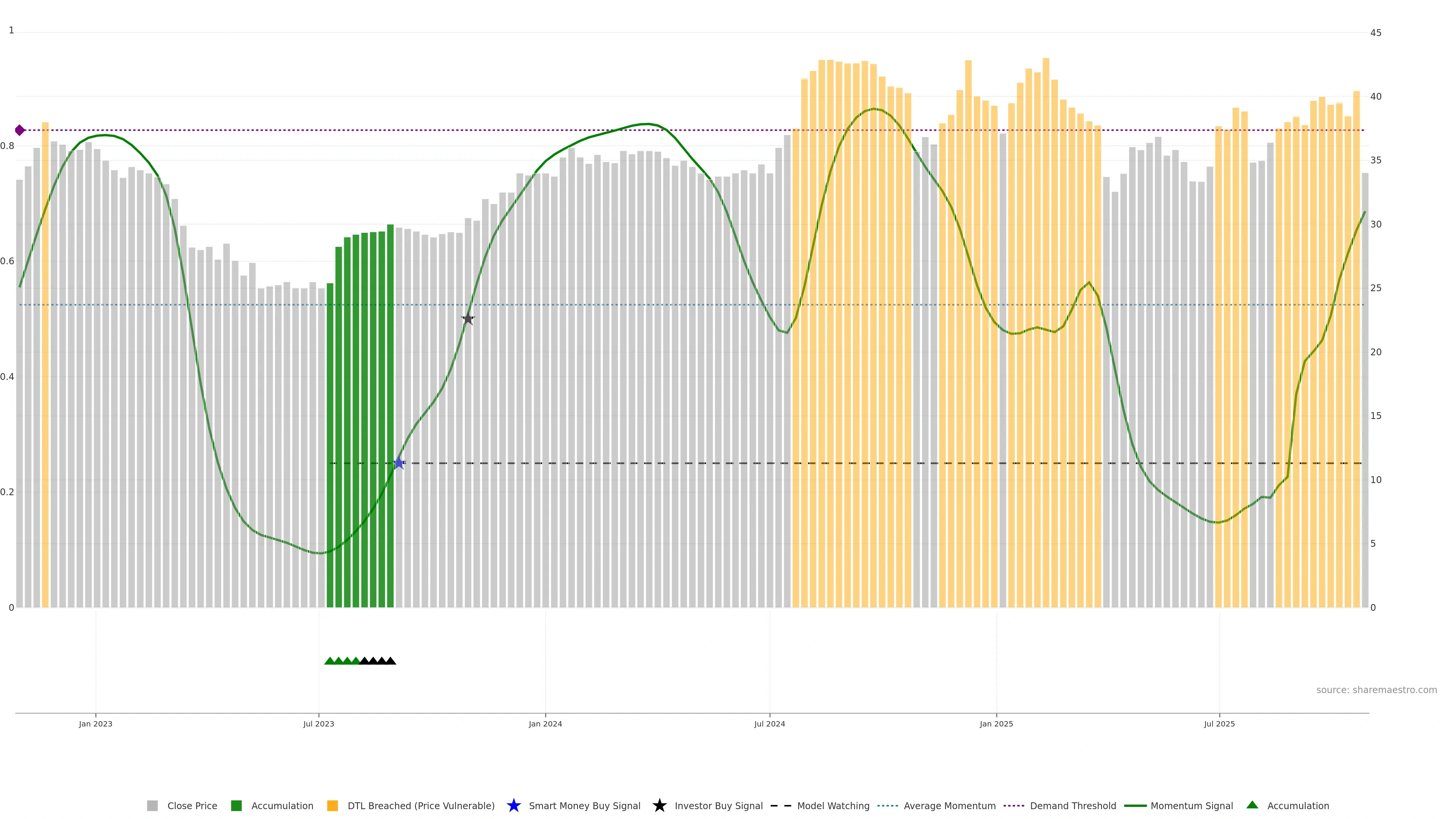Click the green Accumulation color square in legend
This screenshot has width=1456, height=819.
coord(236,805)
